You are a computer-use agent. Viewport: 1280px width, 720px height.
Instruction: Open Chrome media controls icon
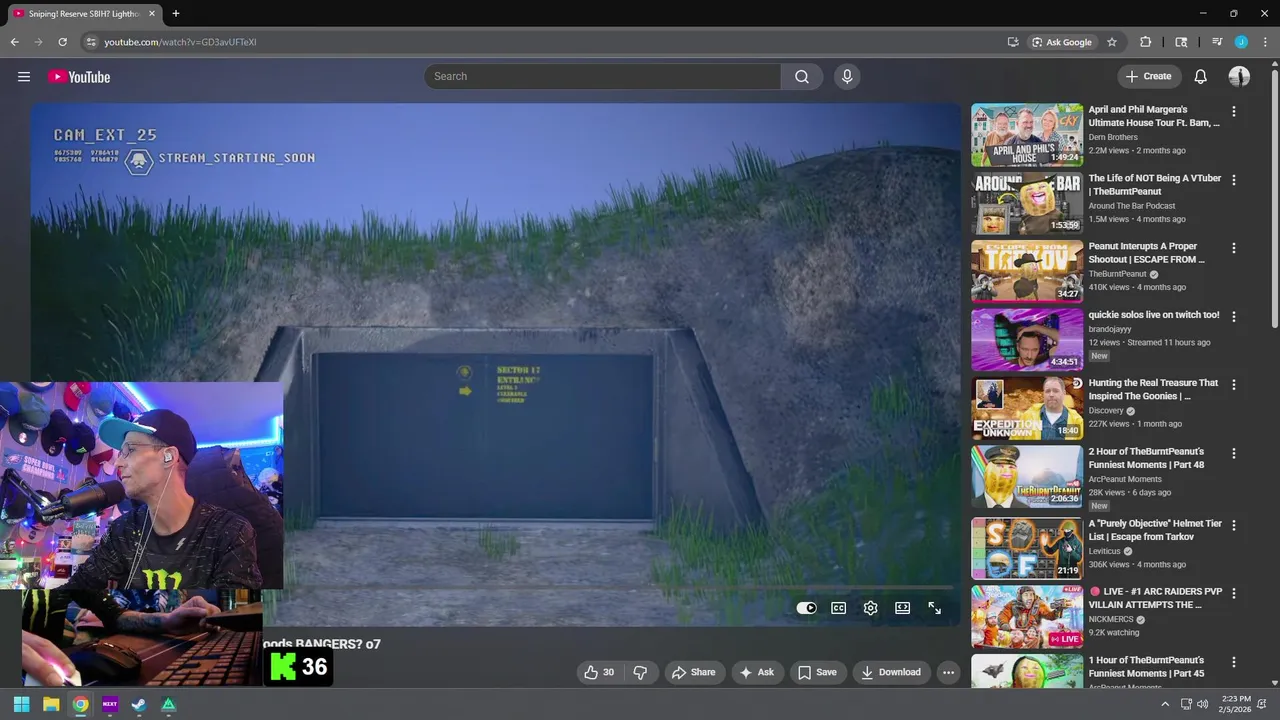coord(1217,42)
